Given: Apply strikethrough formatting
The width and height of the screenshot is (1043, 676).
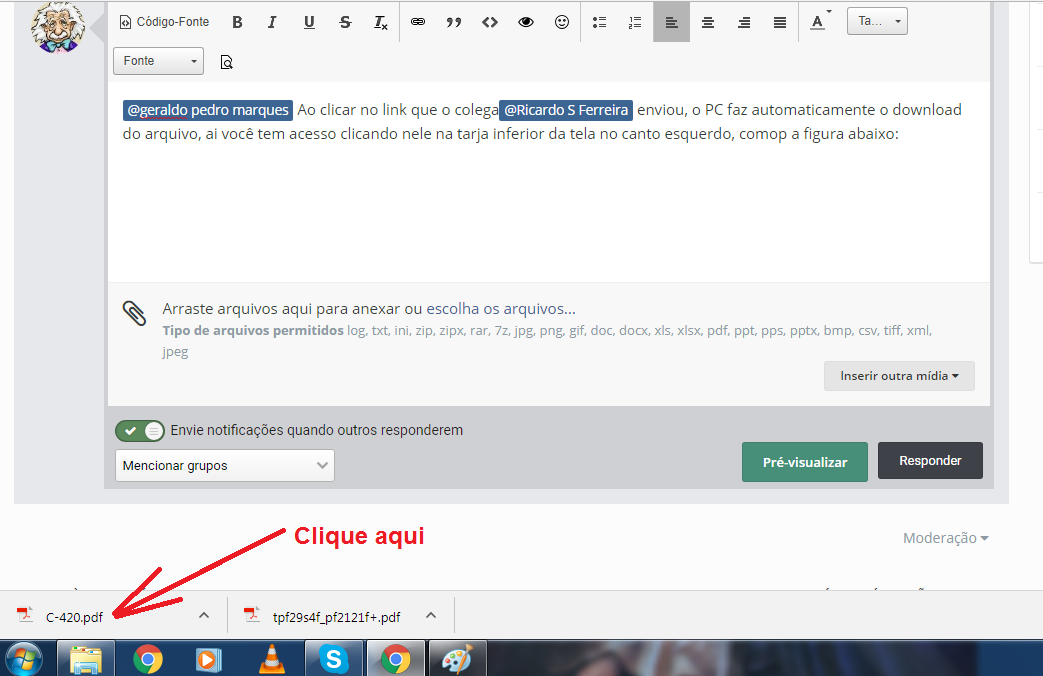Looking at the screenshot, I should [x=345, y=22].
